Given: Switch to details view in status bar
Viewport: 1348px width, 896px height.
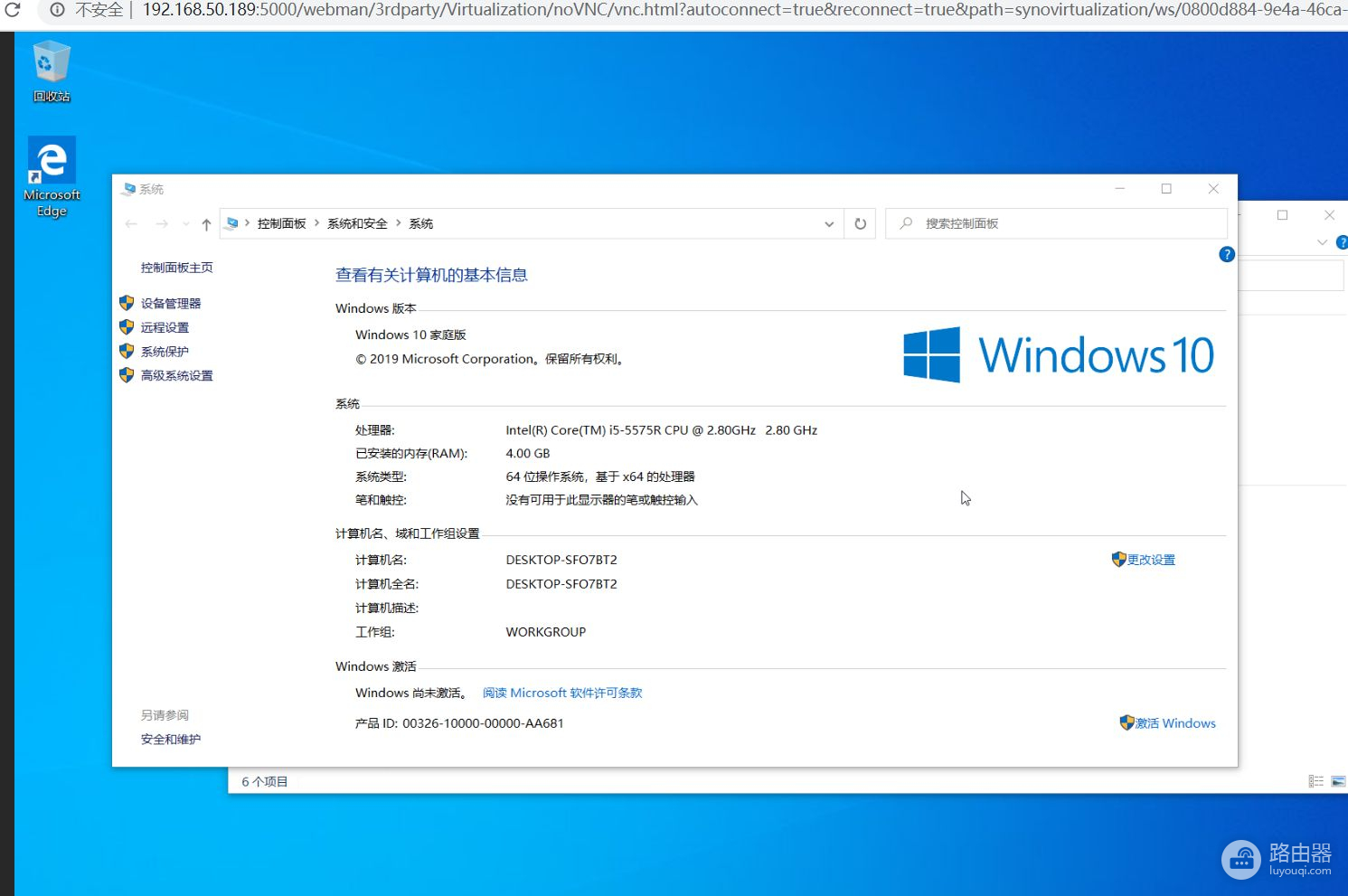Looking at the screenshot, I should (1315, 781).
